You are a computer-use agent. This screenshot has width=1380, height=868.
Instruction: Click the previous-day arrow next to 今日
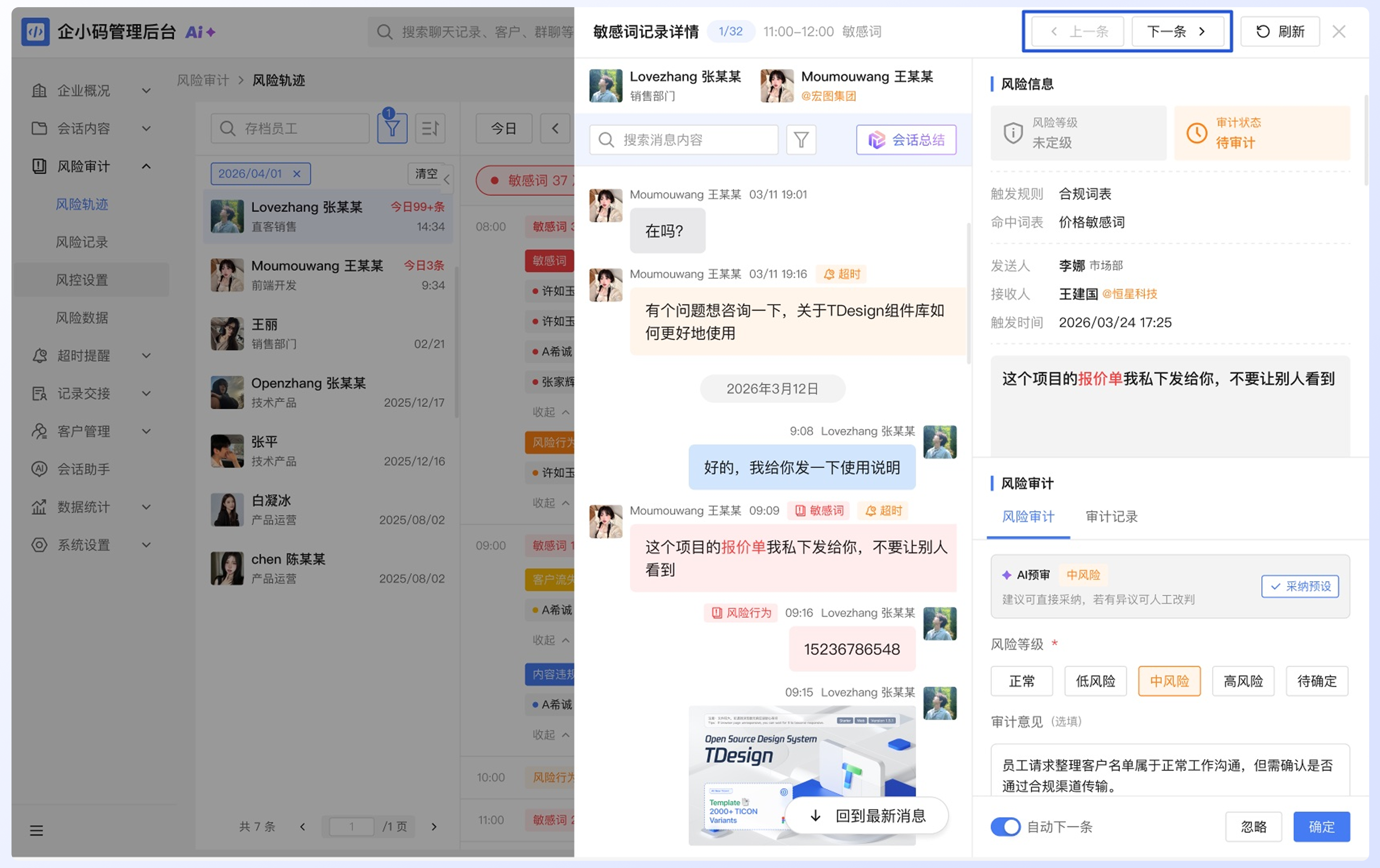pos(555,128)
